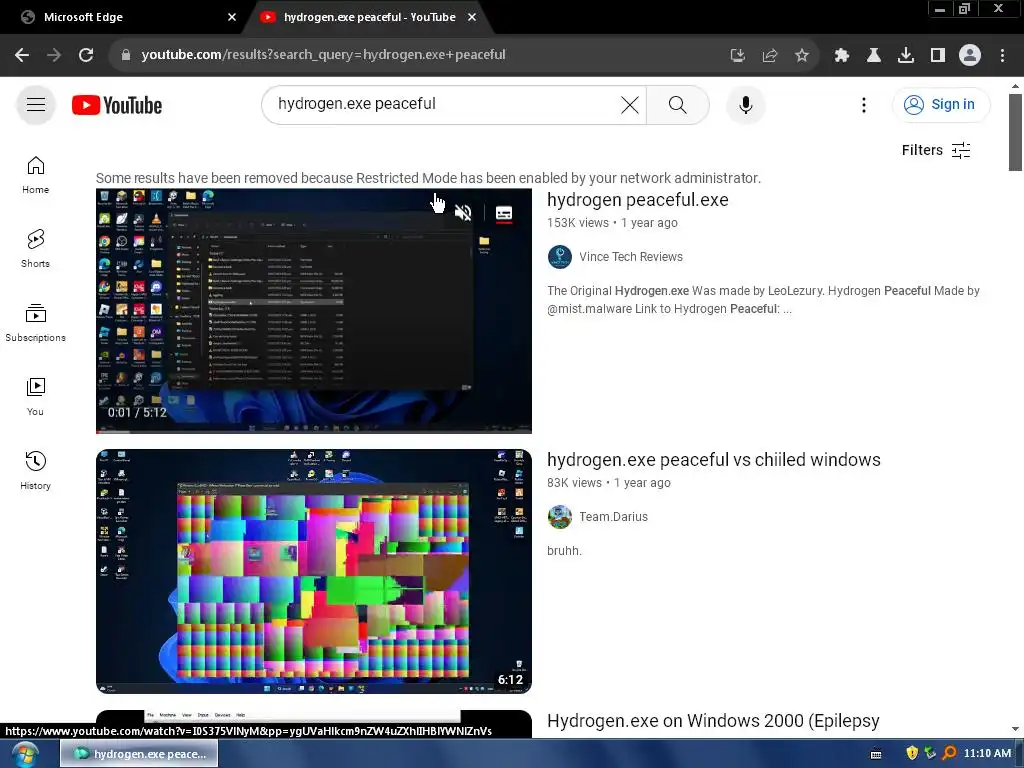Open the browser three-dot menu

pyautogui.click(x=1002, y=56)
